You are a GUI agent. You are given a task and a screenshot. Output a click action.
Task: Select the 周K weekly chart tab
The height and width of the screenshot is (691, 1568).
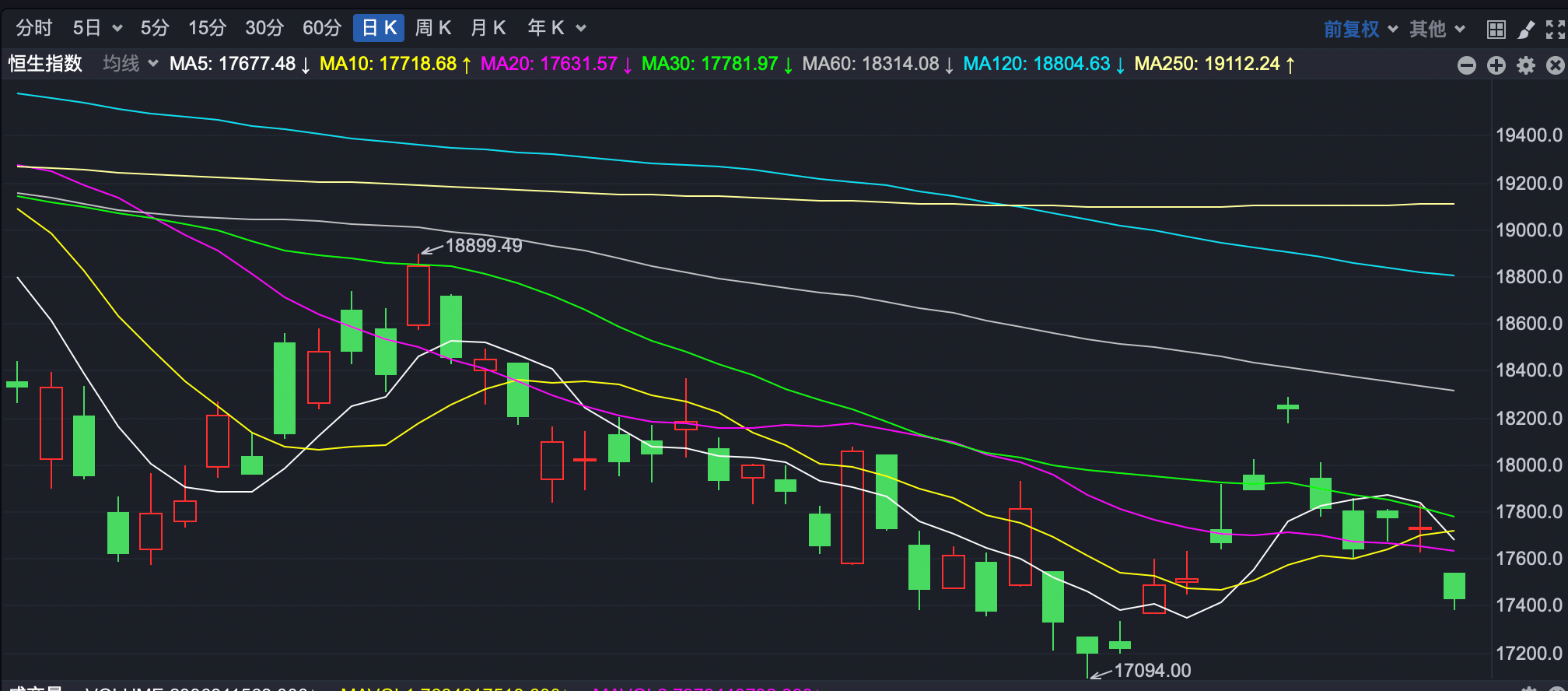click(432, 28)
